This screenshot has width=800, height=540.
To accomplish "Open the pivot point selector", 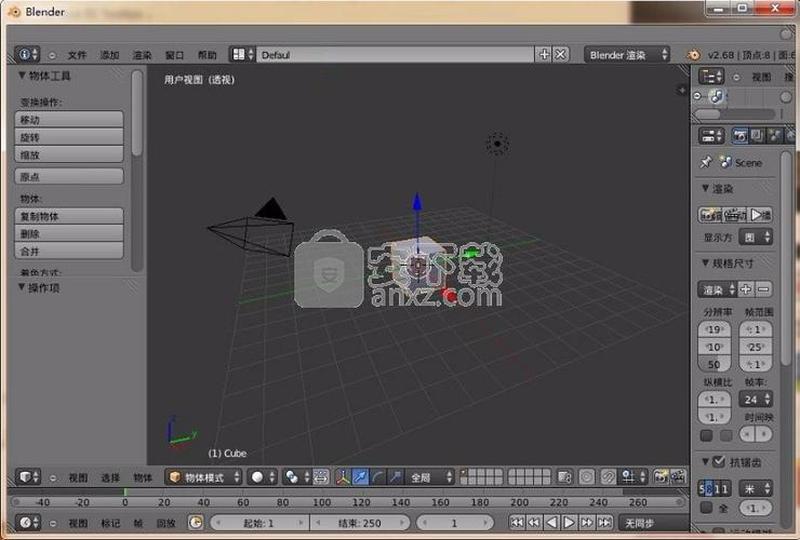I will tap(296, 477).
